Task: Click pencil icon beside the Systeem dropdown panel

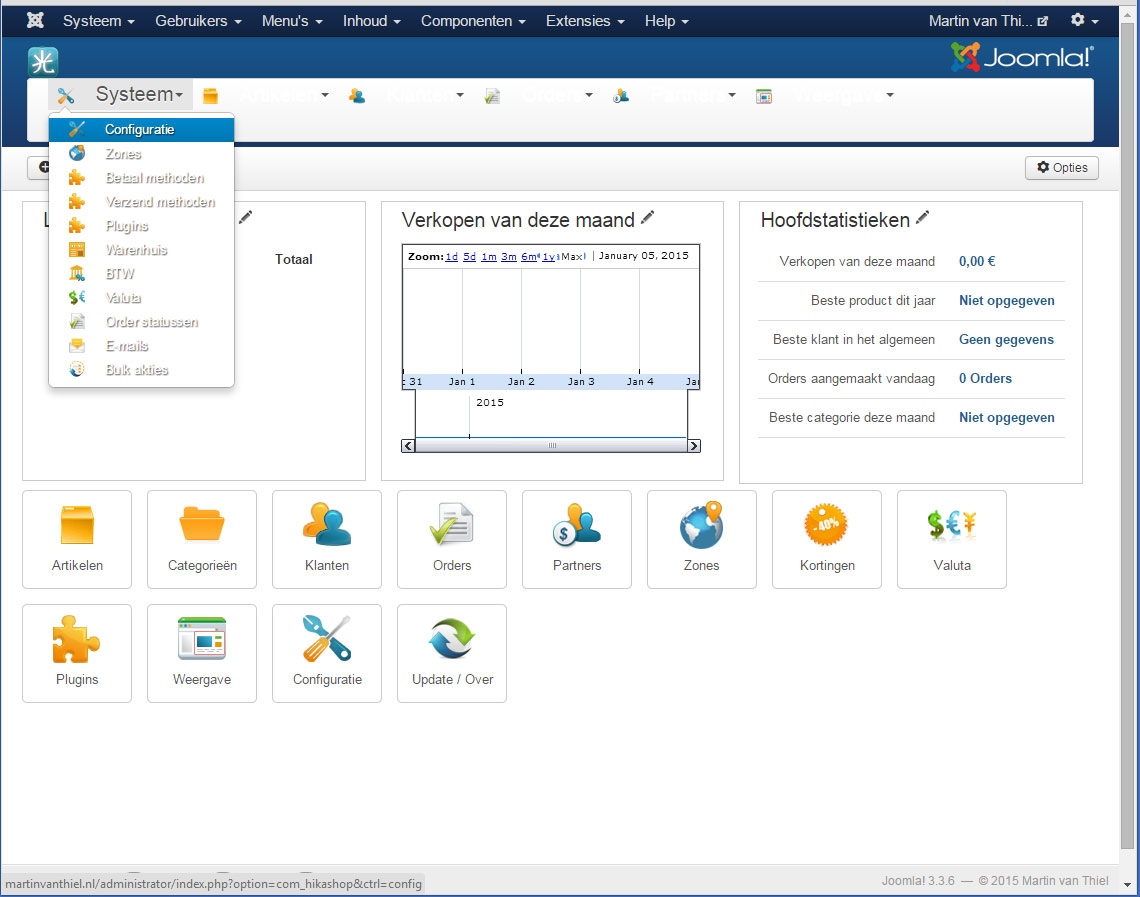Action: 246,217
